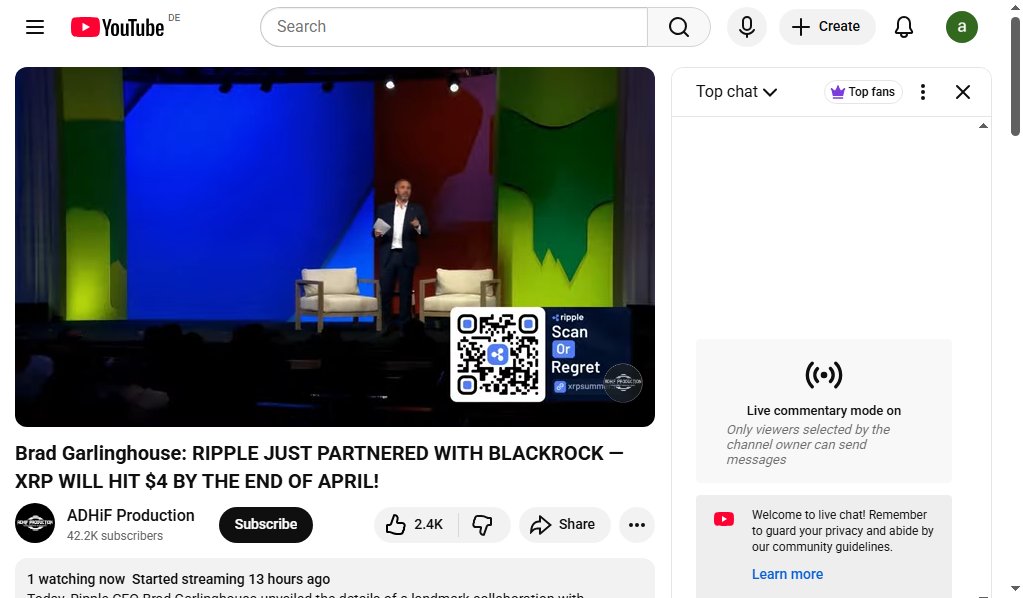This screenshot has height=598, width=1023.
Task: Start voice search with microphone icon
Action: [x=746, y=27]
